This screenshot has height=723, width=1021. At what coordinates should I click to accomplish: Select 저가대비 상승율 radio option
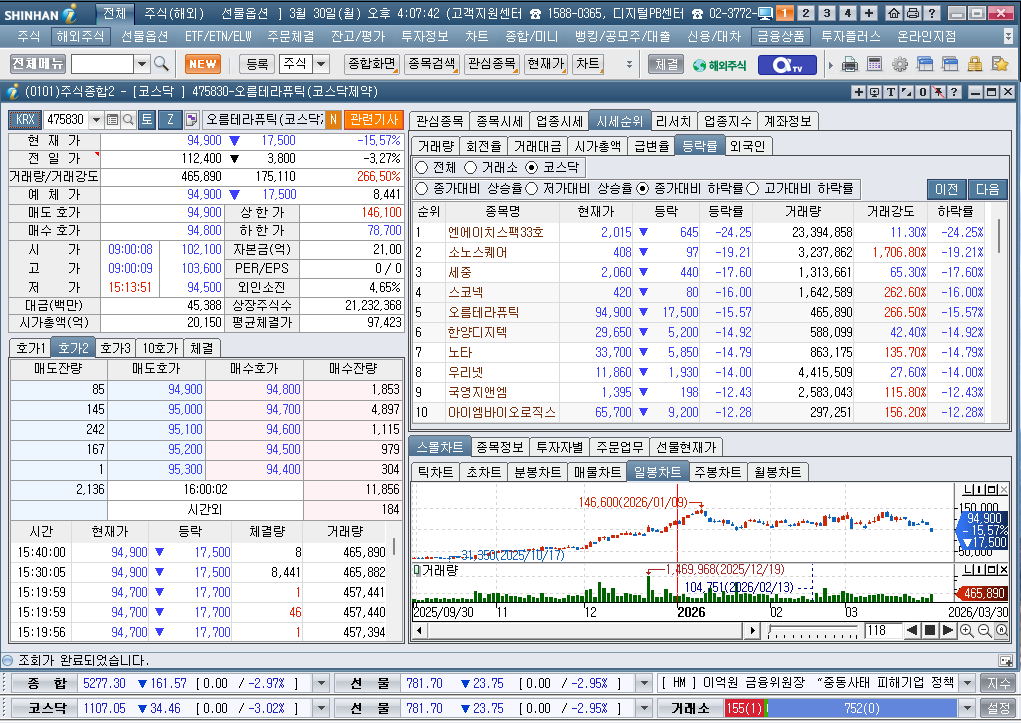pyautogui.click(x=531, y=188)
